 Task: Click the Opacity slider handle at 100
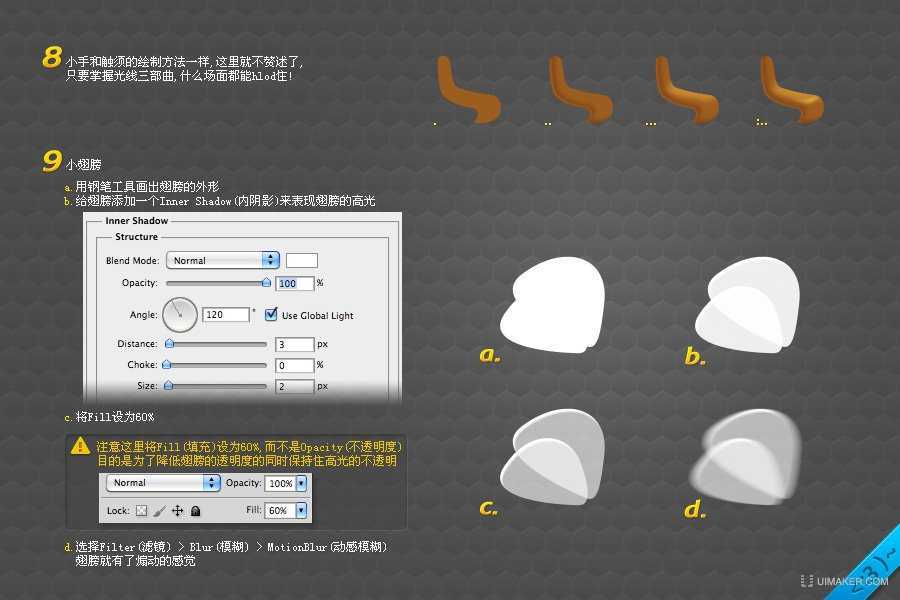265,283
